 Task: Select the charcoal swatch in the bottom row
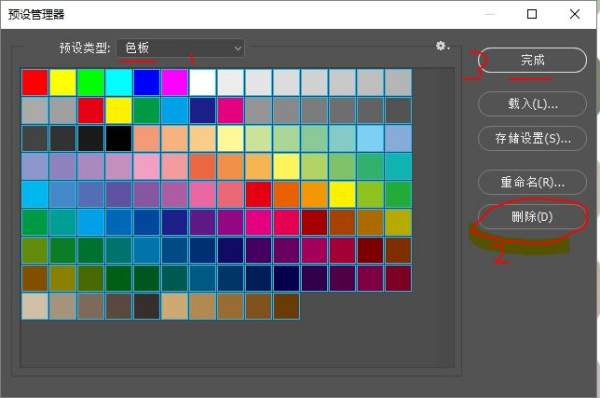147,306
